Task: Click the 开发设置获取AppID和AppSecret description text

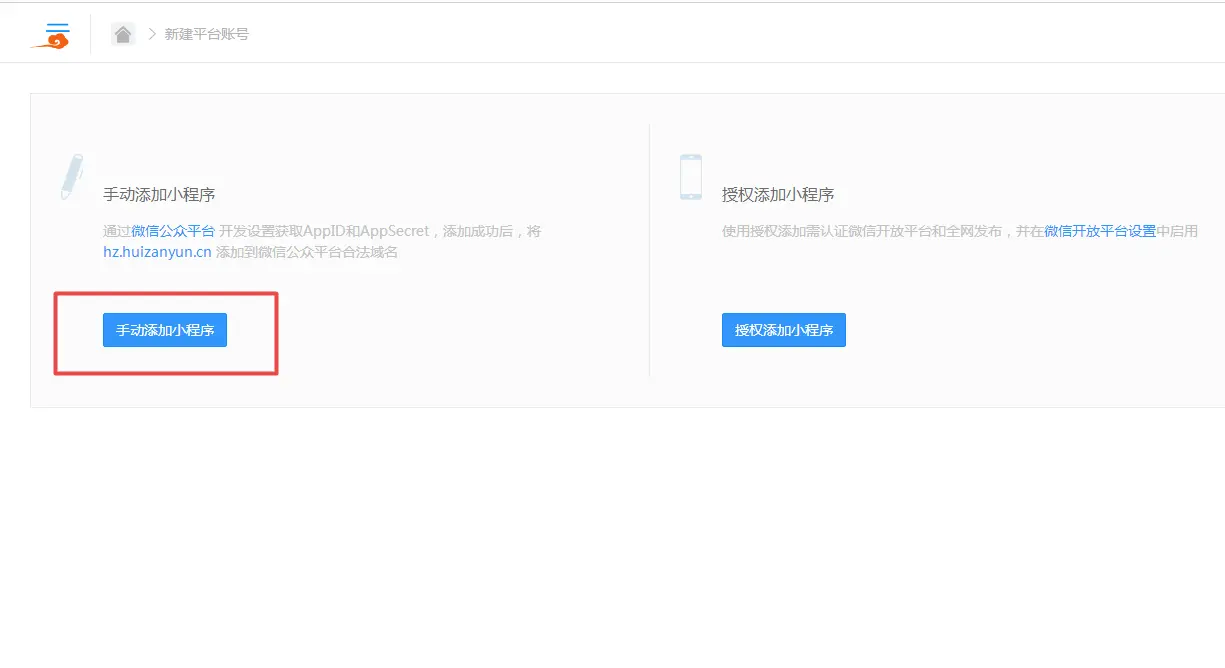Action: pos(325,231)
